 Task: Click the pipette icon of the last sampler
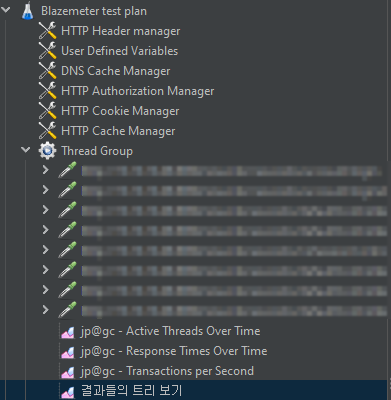67,310
